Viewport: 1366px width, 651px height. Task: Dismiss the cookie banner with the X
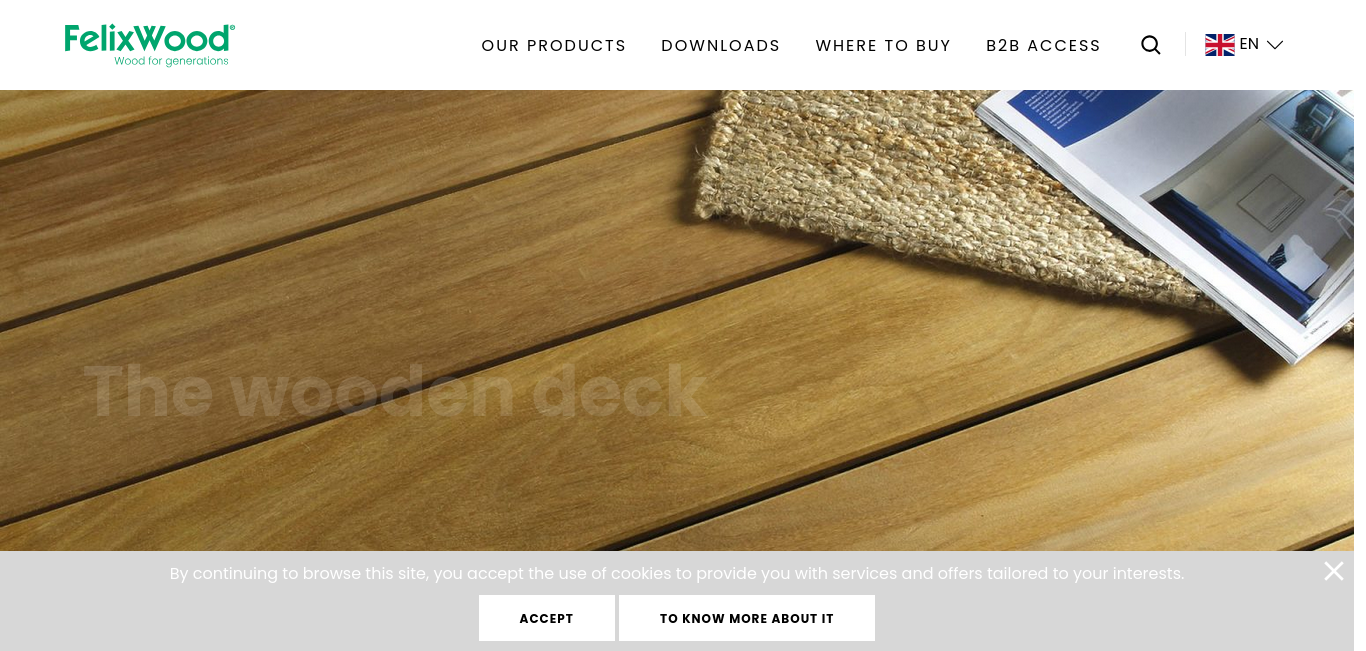pyautogui.click(x=1334, y=571)
